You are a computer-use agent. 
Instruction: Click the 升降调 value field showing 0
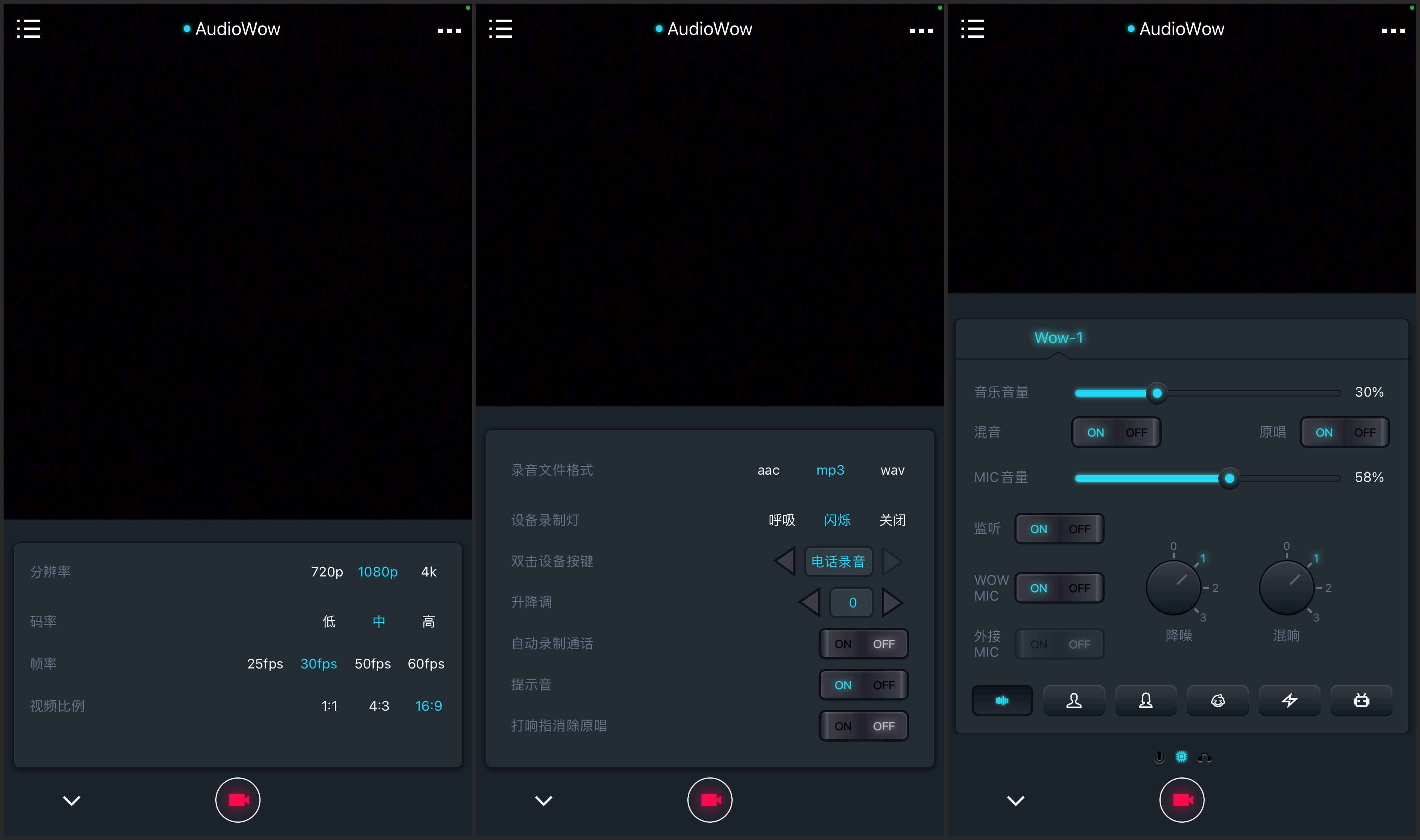coord(852,602)
